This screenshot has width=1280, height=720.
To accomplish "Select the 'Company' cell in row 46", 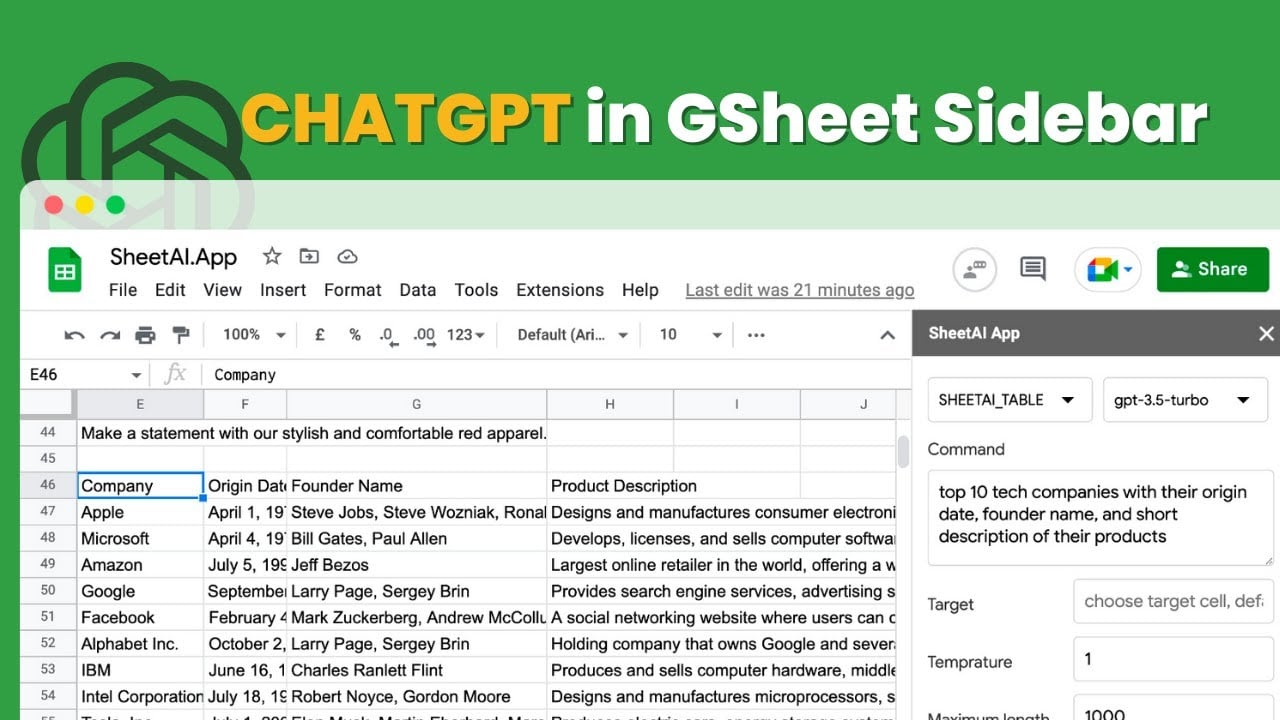I will coord(140,486).
